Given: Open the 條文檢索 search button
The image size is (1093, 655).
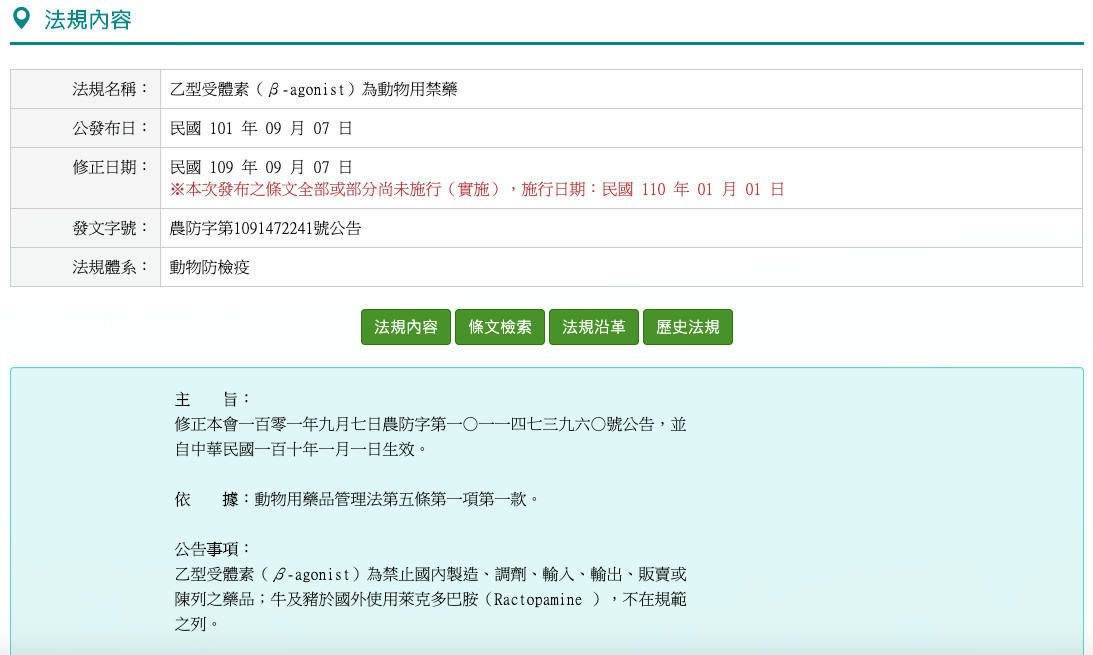Looking at the screenshot, I should point(500,327).
